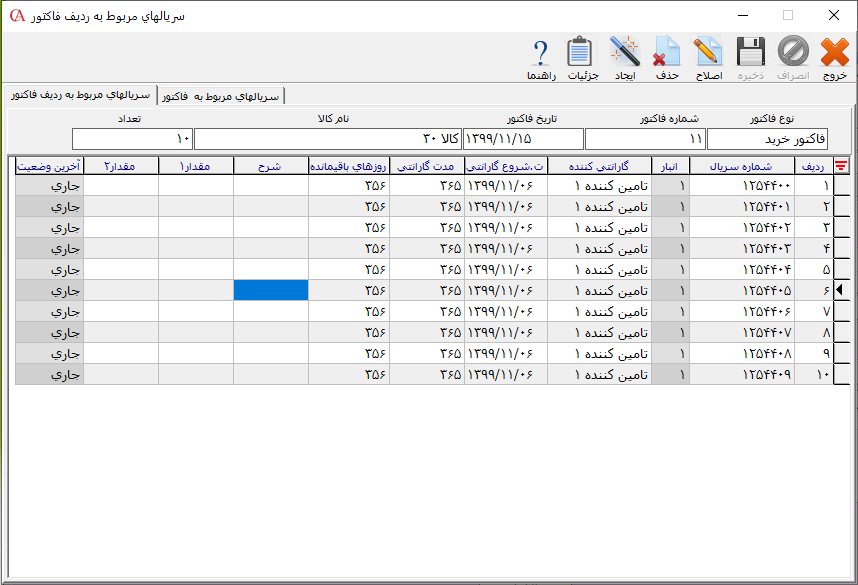Click the آخرین وضعیت column header
The image size is (858, 585).
pos(49,166)
